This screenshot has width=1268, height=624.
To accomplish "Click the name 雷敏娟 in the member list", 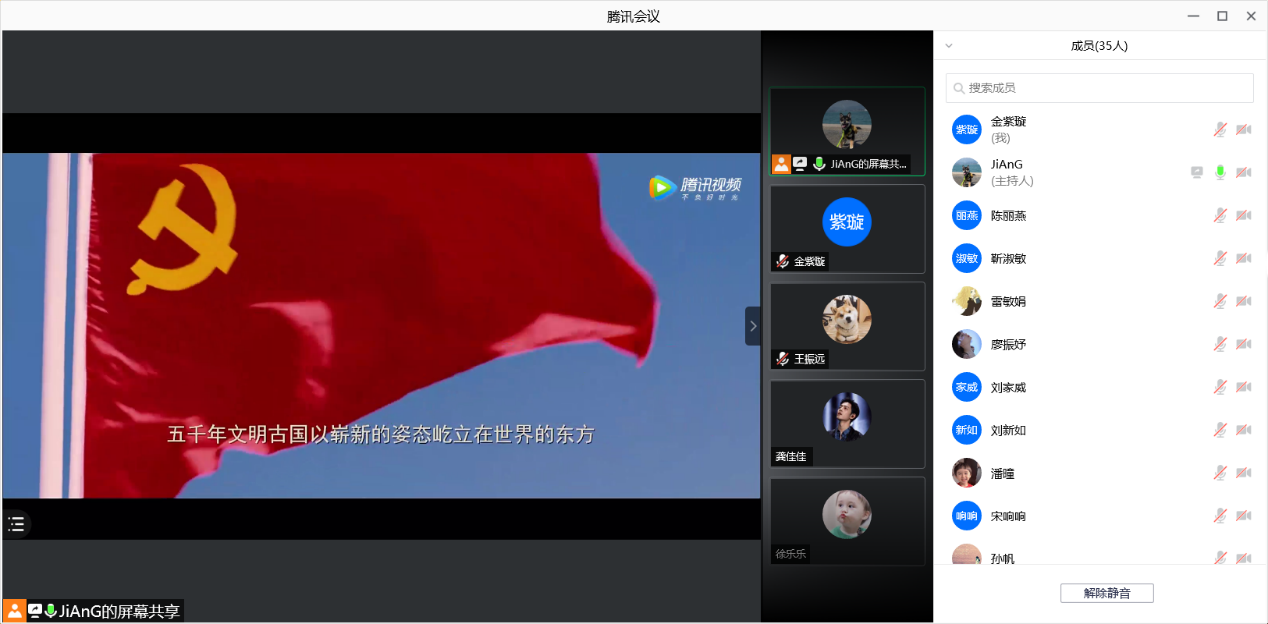I will (x=1008, y=301).
